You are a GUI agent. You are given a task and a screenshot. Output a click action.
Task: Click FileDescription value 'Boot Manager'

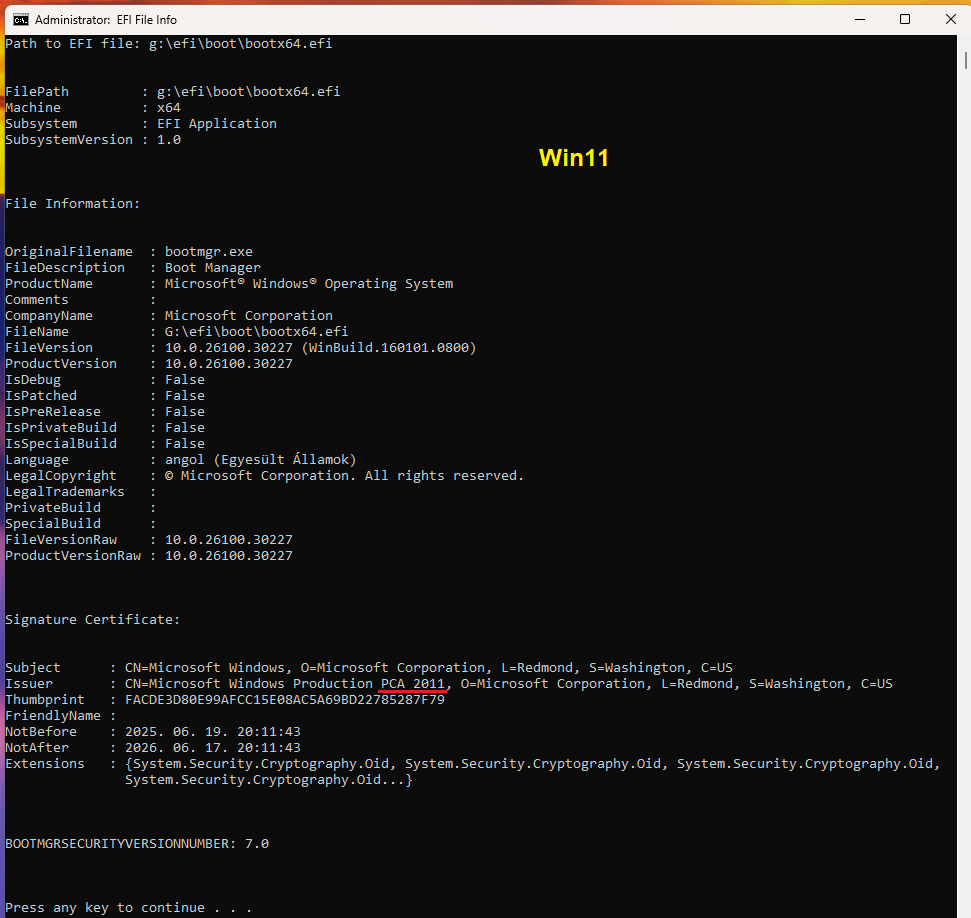(x=212, y=268)
